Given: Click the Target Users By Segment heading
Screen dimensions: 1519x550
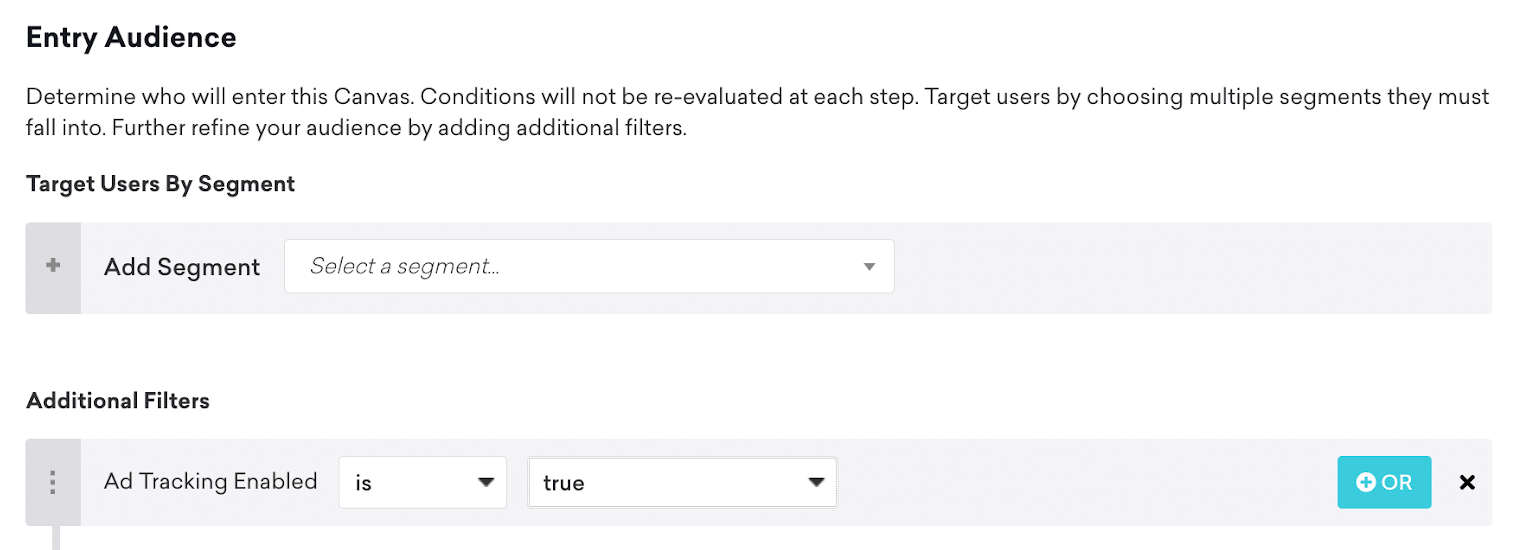Looking at the screenshot, I should 160,184.
